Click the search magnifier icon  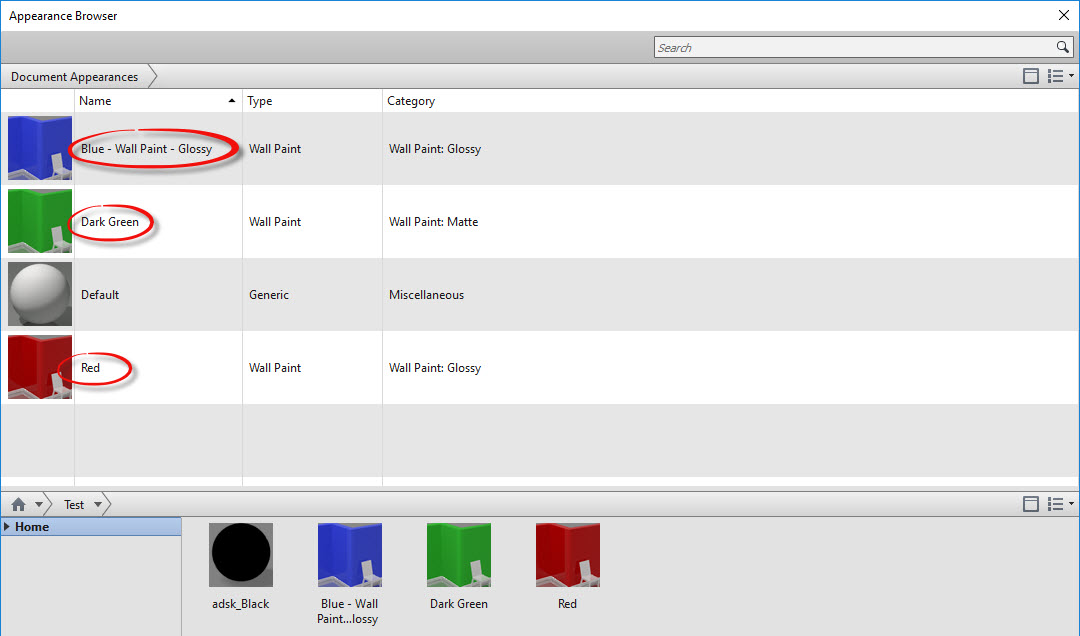pyautogui.click(x=1063, y=47)
